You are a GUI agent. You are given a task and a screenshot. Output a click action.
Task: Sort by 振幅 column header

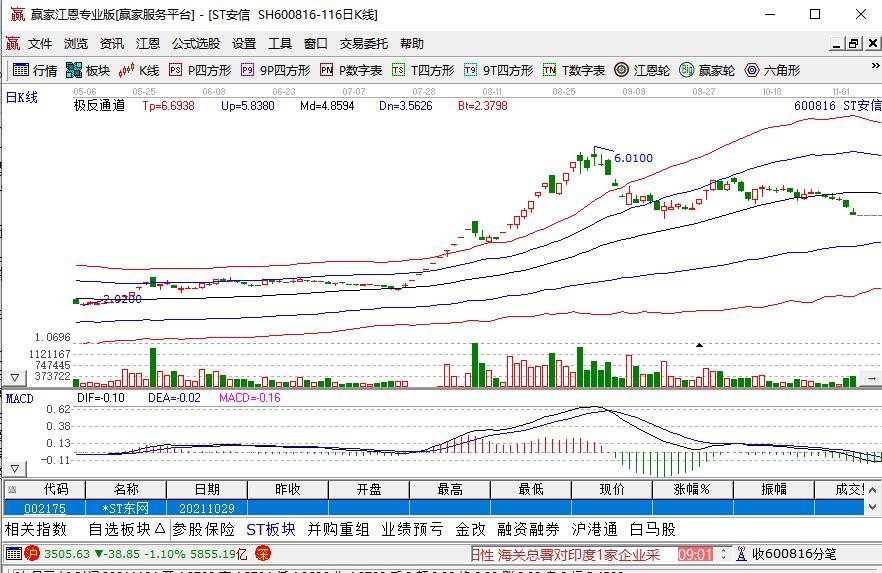click(773, 489)
